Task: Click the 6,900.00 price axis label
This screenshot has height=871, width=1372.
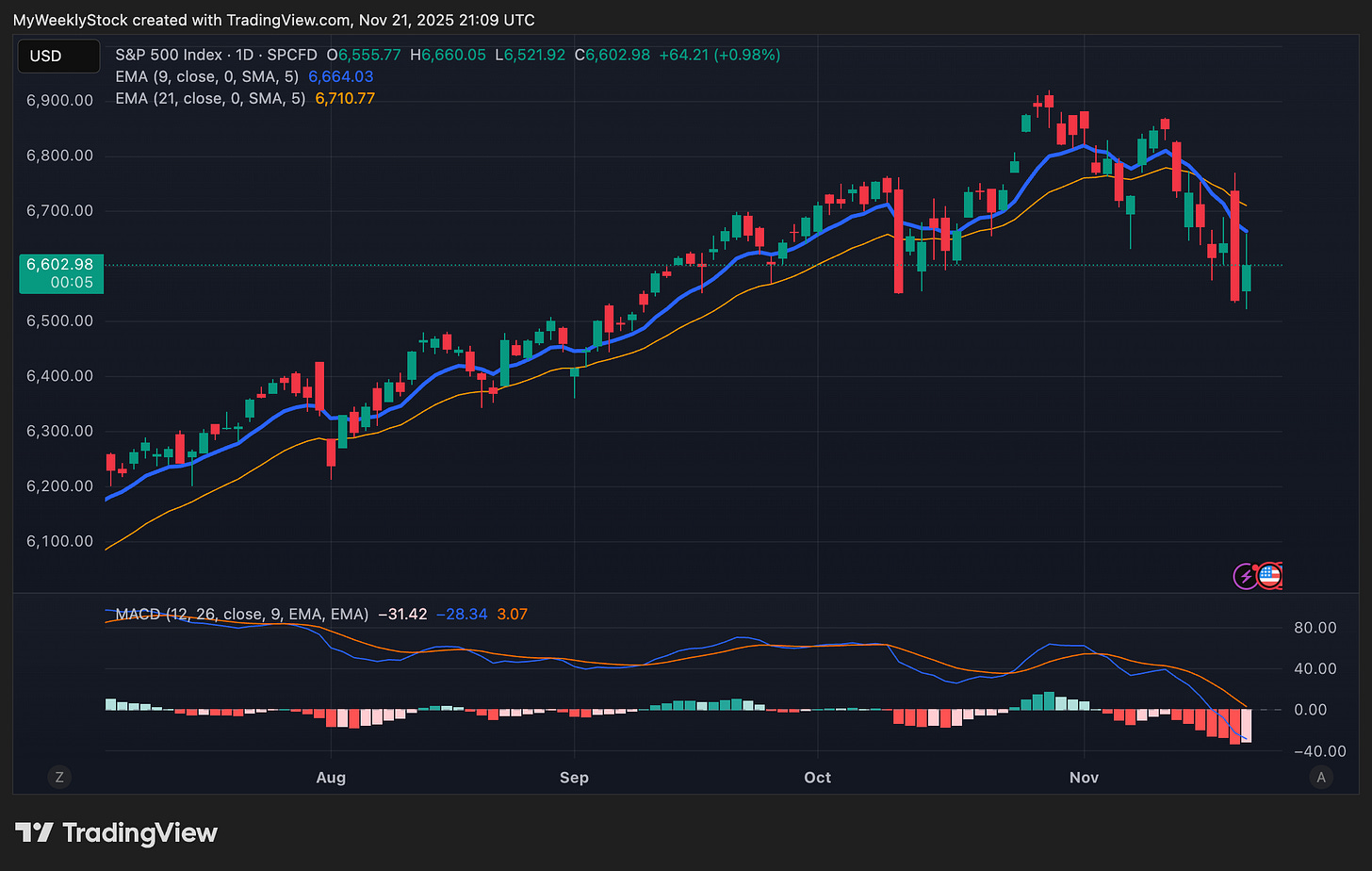Action: click(60, 101)
